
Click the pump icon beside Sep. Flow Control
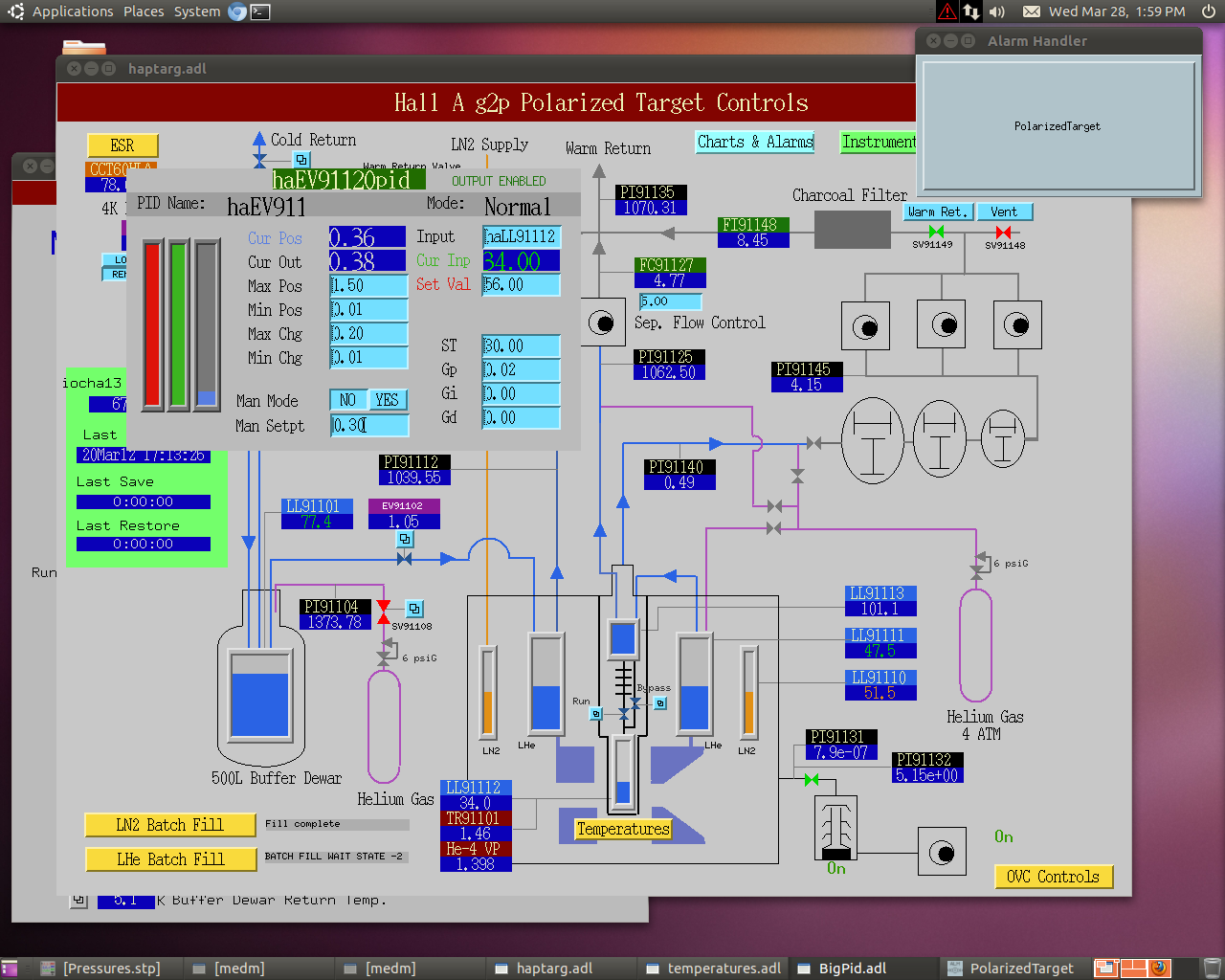coord(601,323)
